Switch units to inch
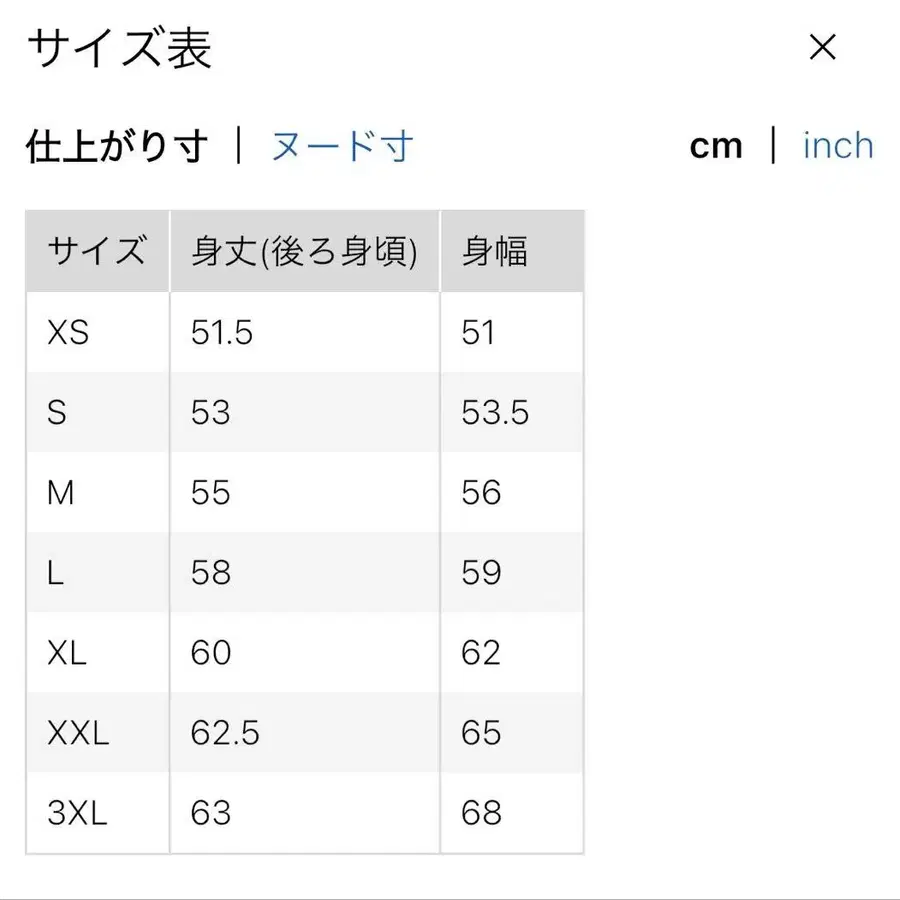Image resolution: width=900 pixels, height=900 pixels. pos(838,145)
